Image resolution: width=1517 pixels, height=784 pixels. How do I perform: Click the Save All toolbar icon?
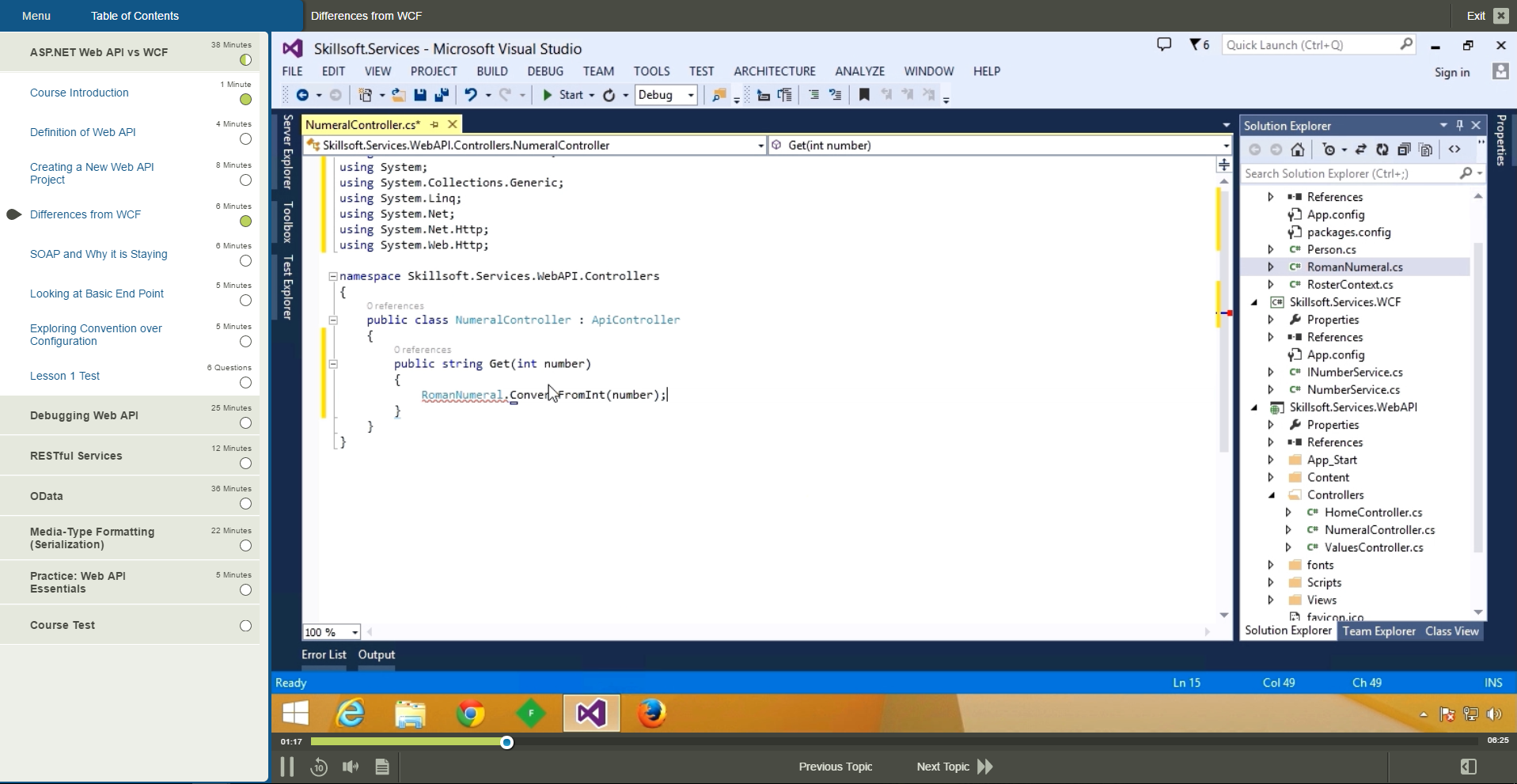tap(442, 95)
